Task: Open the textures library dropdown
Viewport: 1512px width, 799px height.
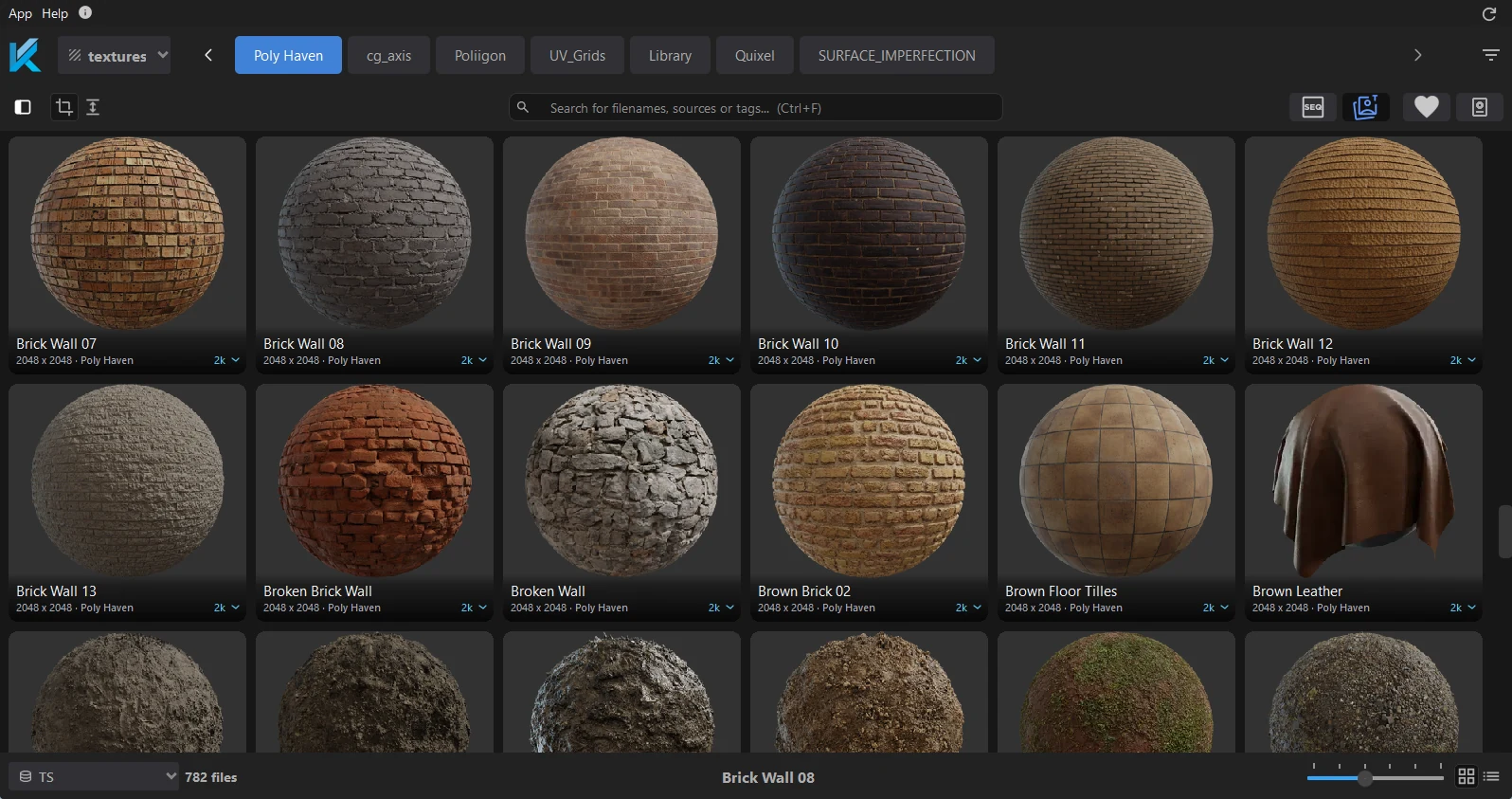Action: pos(115,55)
